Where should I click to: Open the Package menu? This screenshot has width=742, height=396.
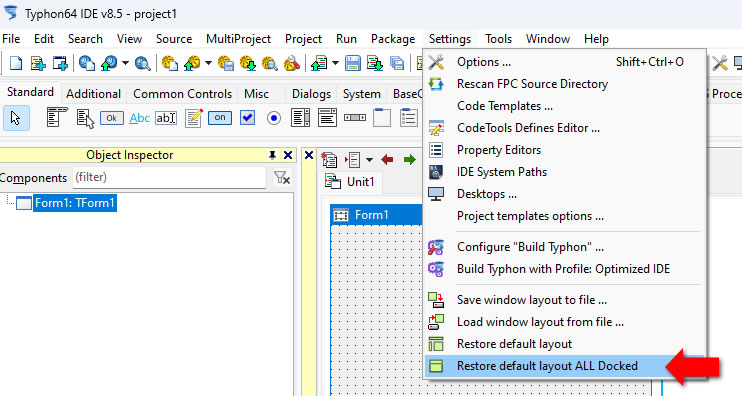click(x=393, y=39)
